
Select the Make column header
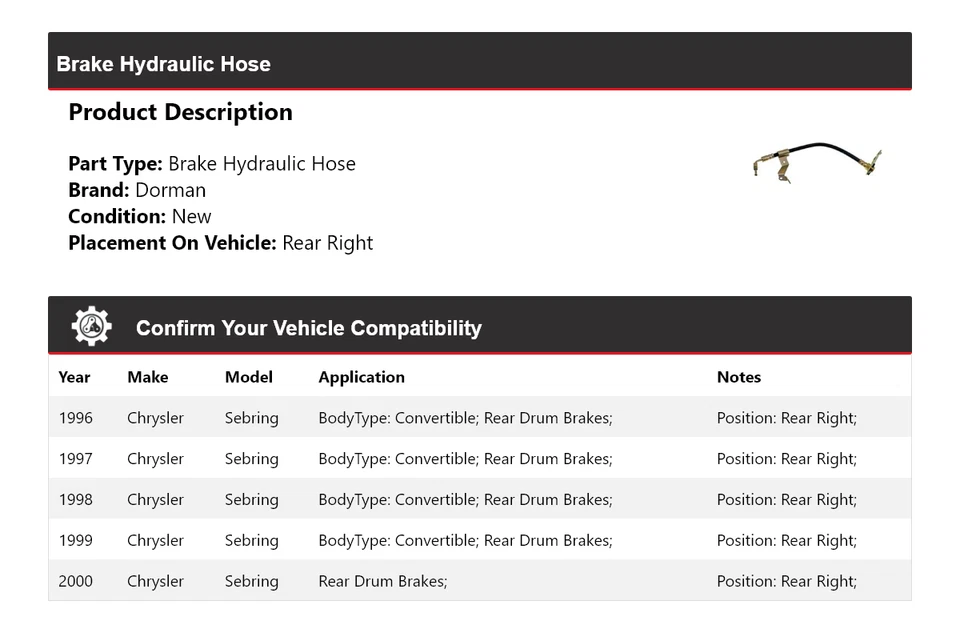click(147, 377)
